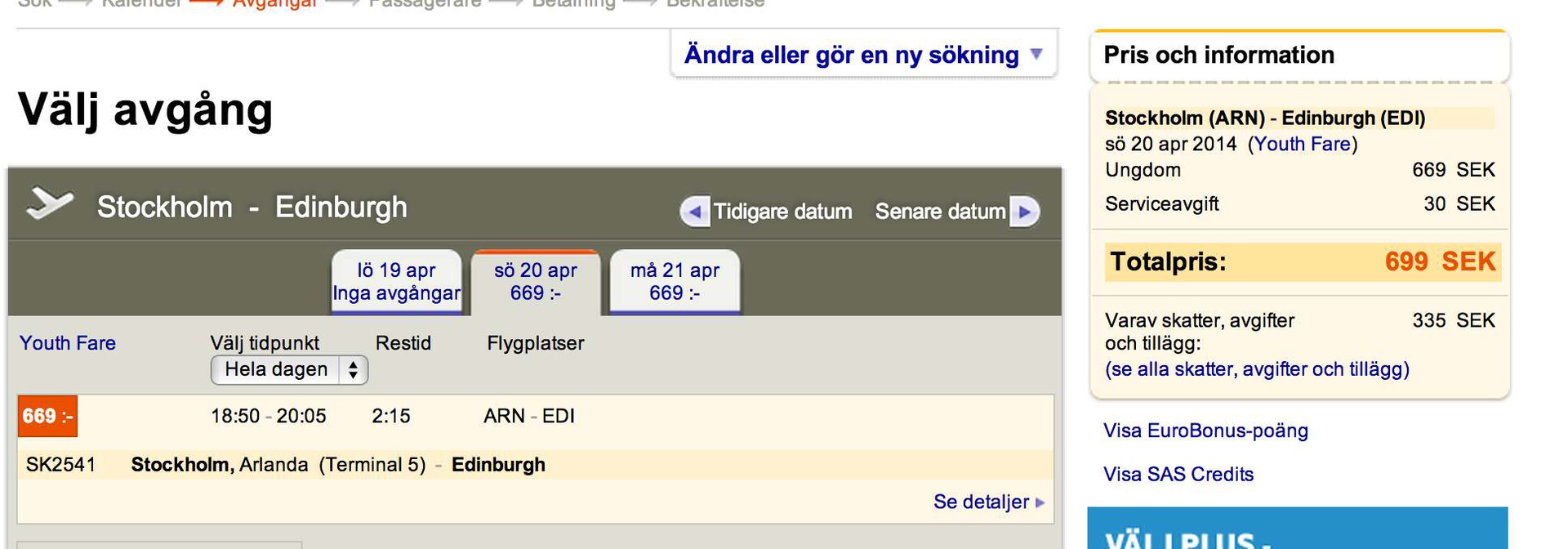Click the Totalpris 699 SEK row
Viewport: 1568px width, 549px height.
pyautogui.click(x=1302, y=261)
